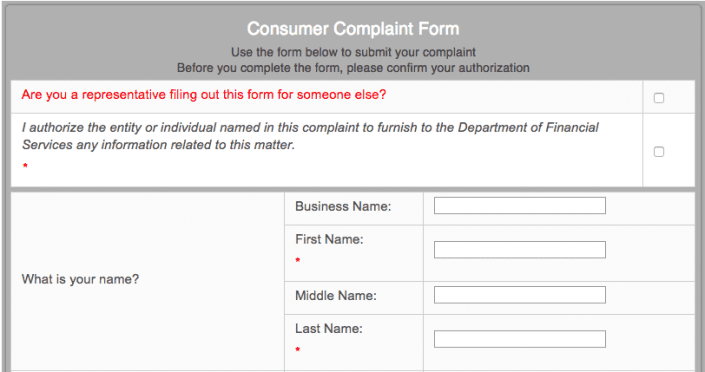Click the red representative question text
The width and height of the screenshot is (705, 372).
[204, 95]
